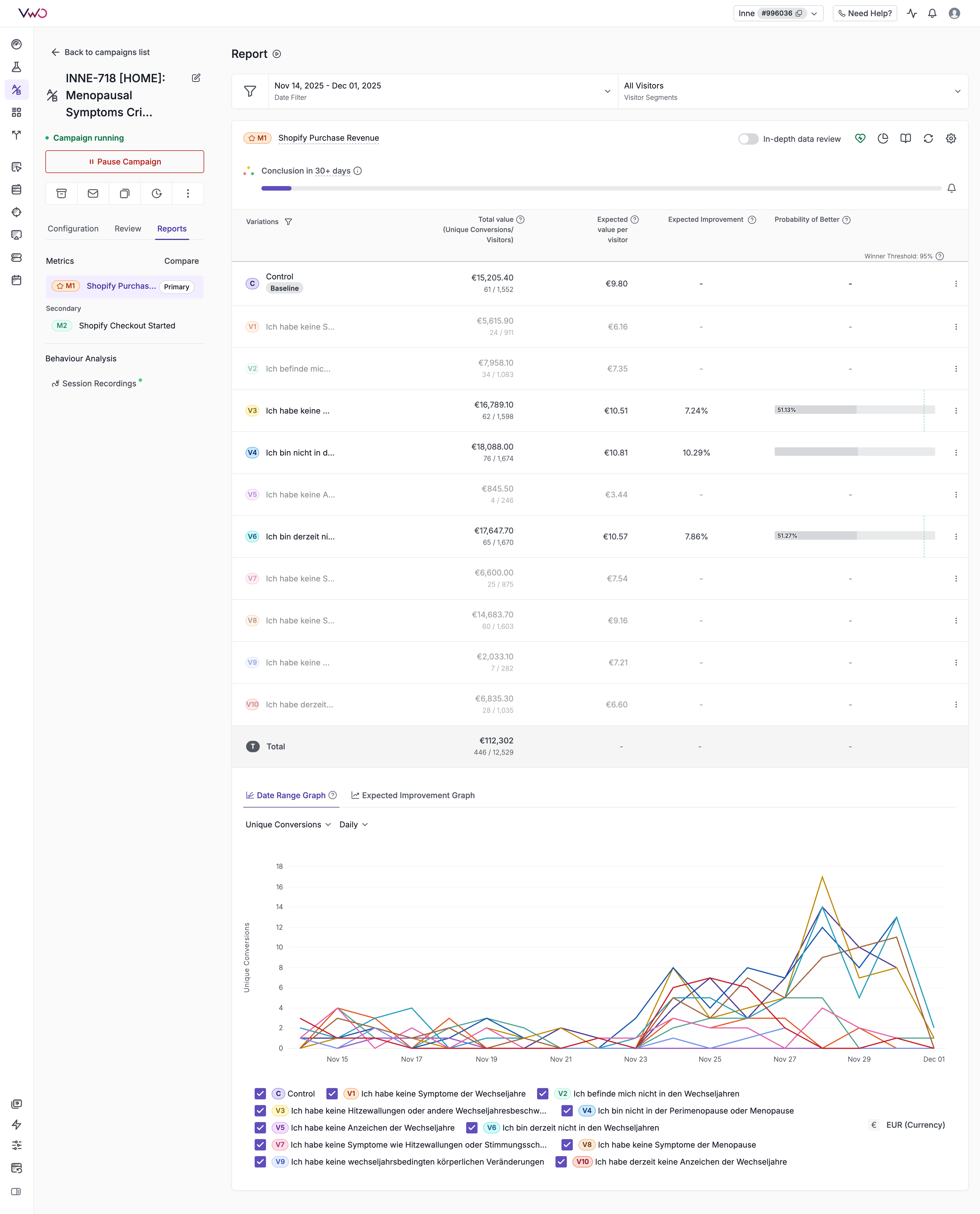Uncheck the Control checkbox in legend
Screen dimensions: 980x1214
(260, 1094)
